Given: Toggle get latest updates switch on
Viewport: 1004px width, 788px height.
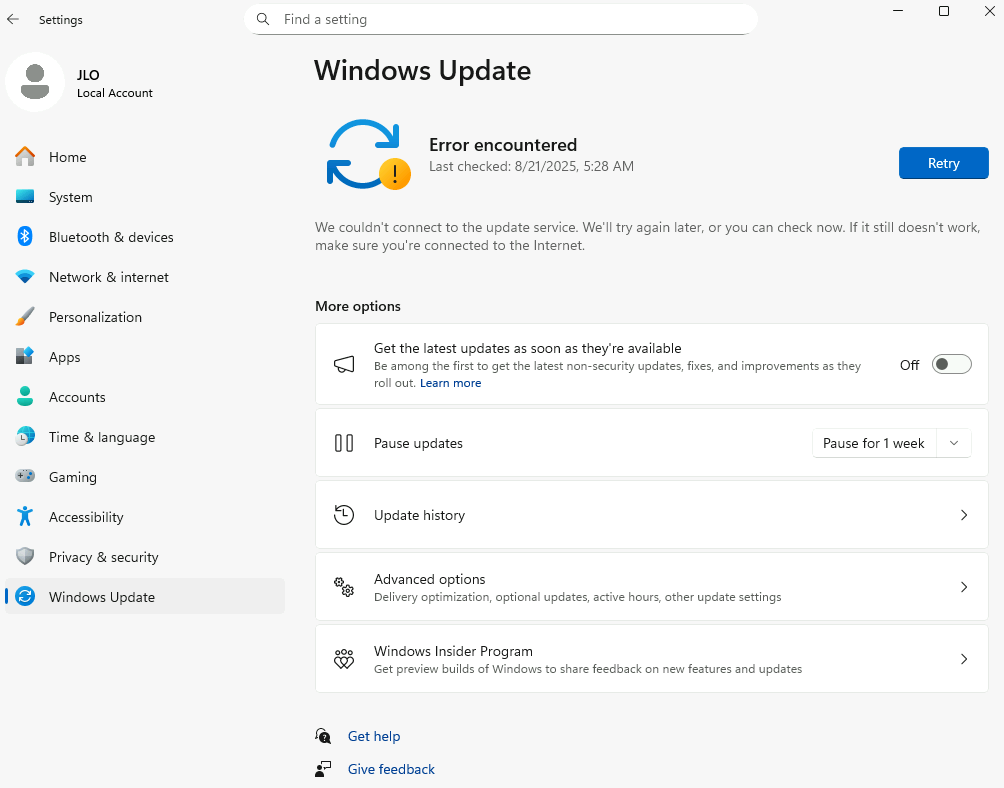Looking at the screenshot, I should 951,364.
